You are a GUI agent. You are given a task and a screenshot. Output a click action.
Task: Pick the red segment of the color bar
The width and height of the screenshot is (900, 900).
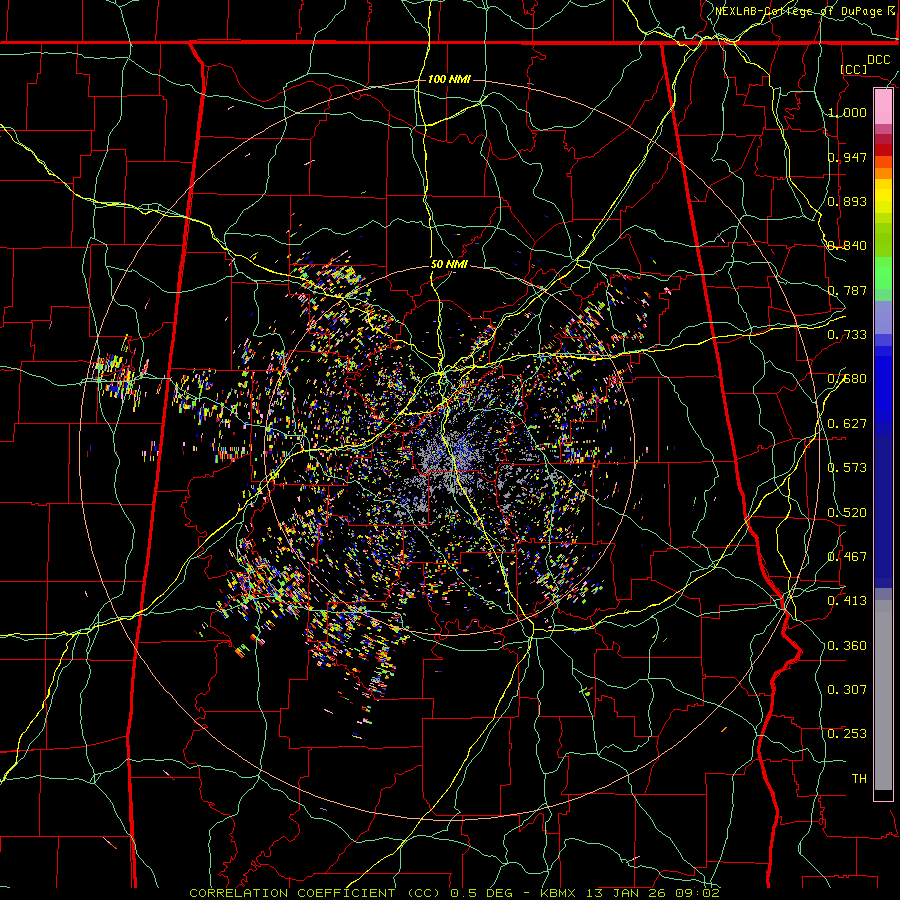click(883, 149)
